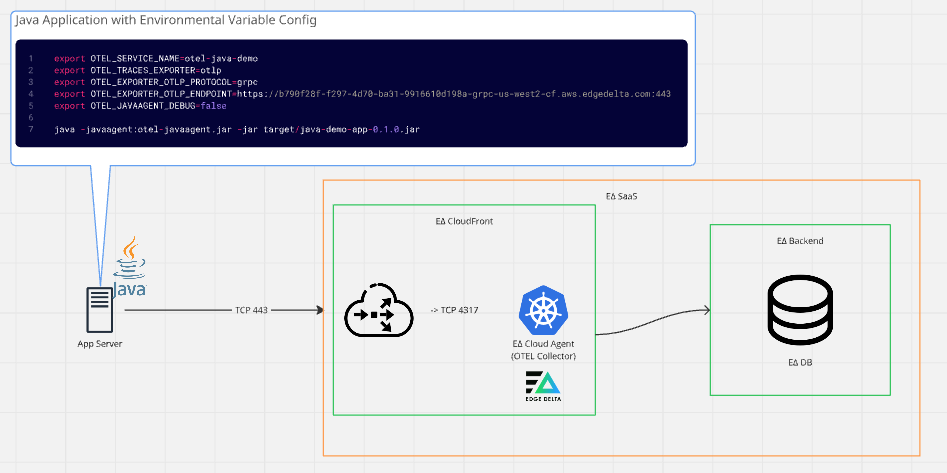This screenshot has width=947, height=473.
Task: Click the EΔ Backend box title
Action: 799,241
